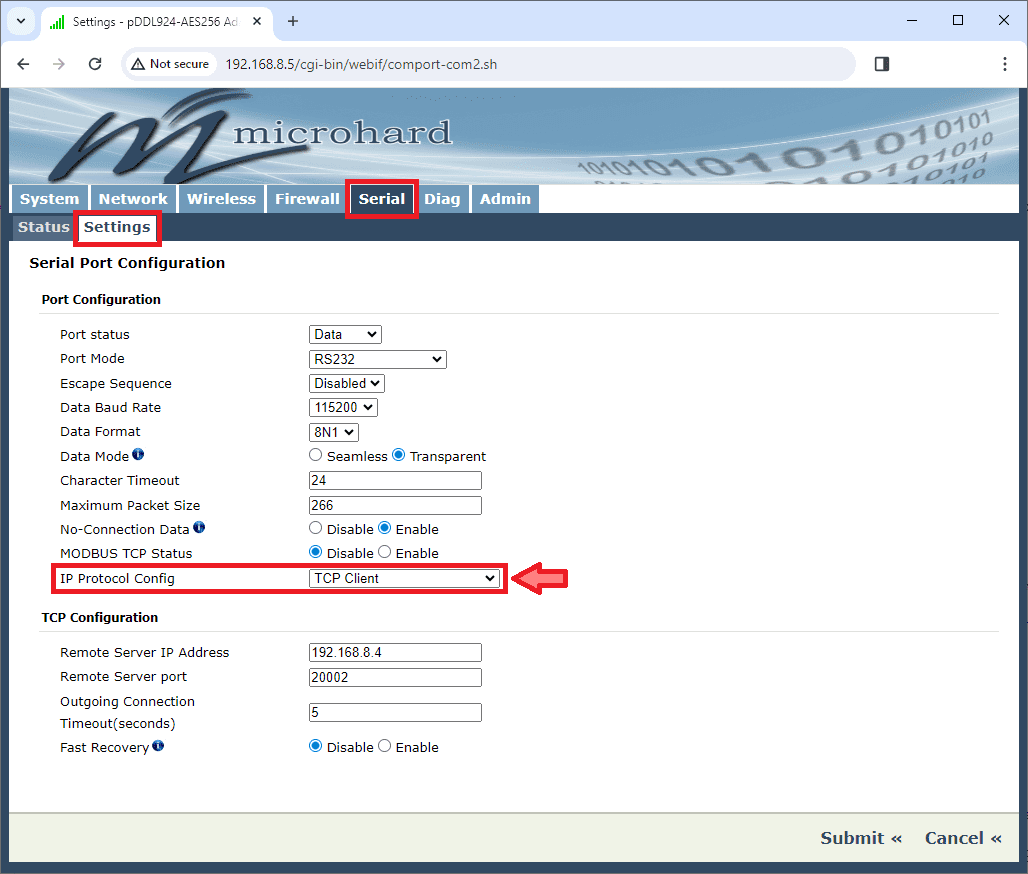This screenshot has width=1028, height=874.
Task: Click the Not secure site info chip
Action: coord(170,64)
